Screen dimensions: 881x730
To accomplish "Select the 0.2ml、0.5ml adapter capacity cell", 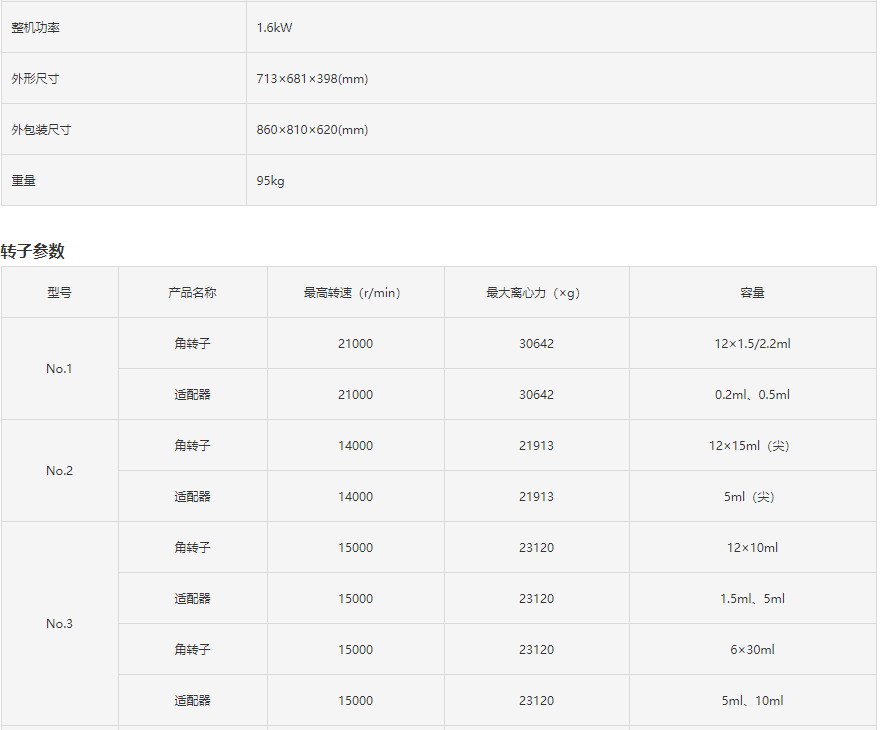I will [x=752, y=395].
